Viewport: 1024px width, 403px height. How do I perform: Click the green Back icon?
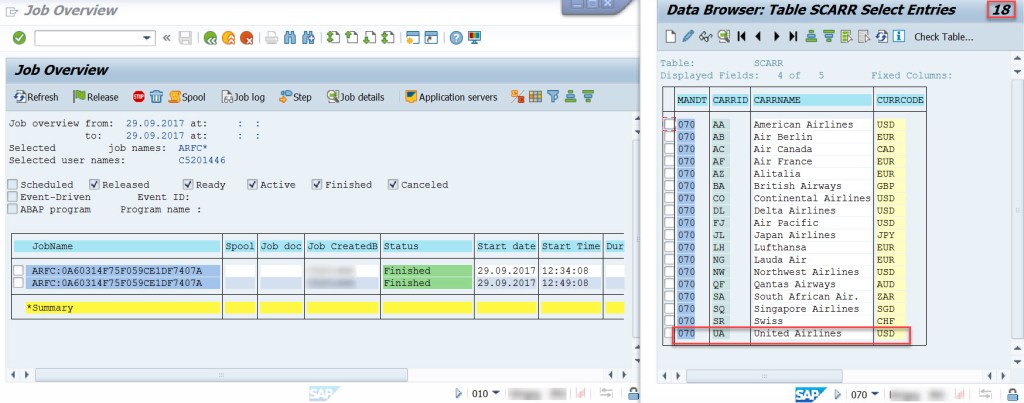[x=210, y=38]
